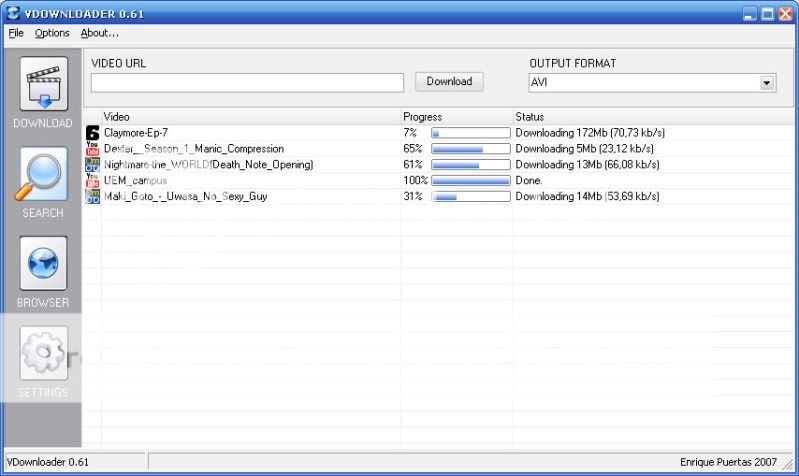Image resolution: width=799 pixels, height=476 pixels.
Task: Select the Dexter__Season_1_Manic_Compression download entry
Action: tap(193, 148)
